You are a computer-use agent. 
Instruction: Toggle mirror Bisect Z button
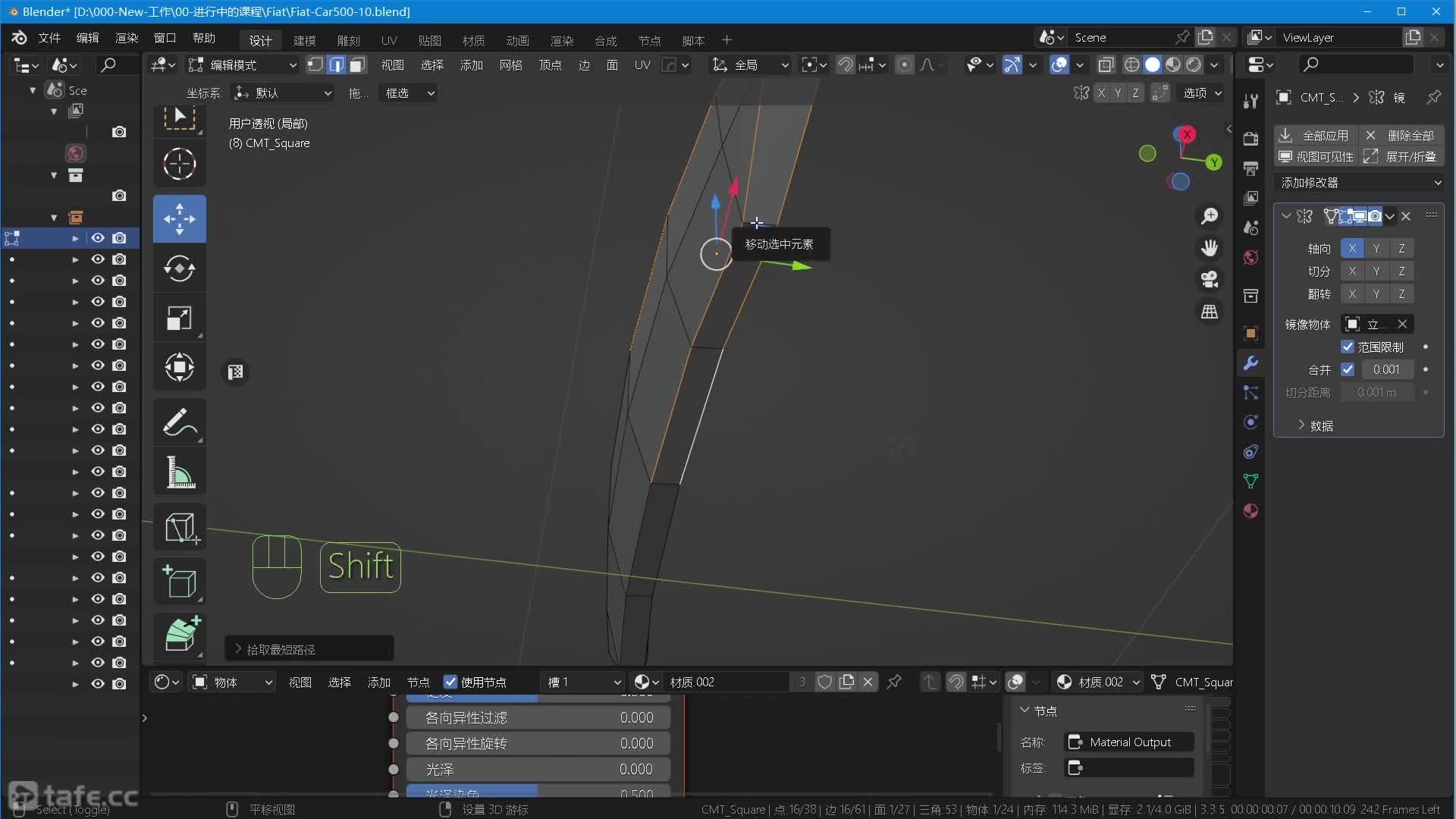[x=1401, y=271]
